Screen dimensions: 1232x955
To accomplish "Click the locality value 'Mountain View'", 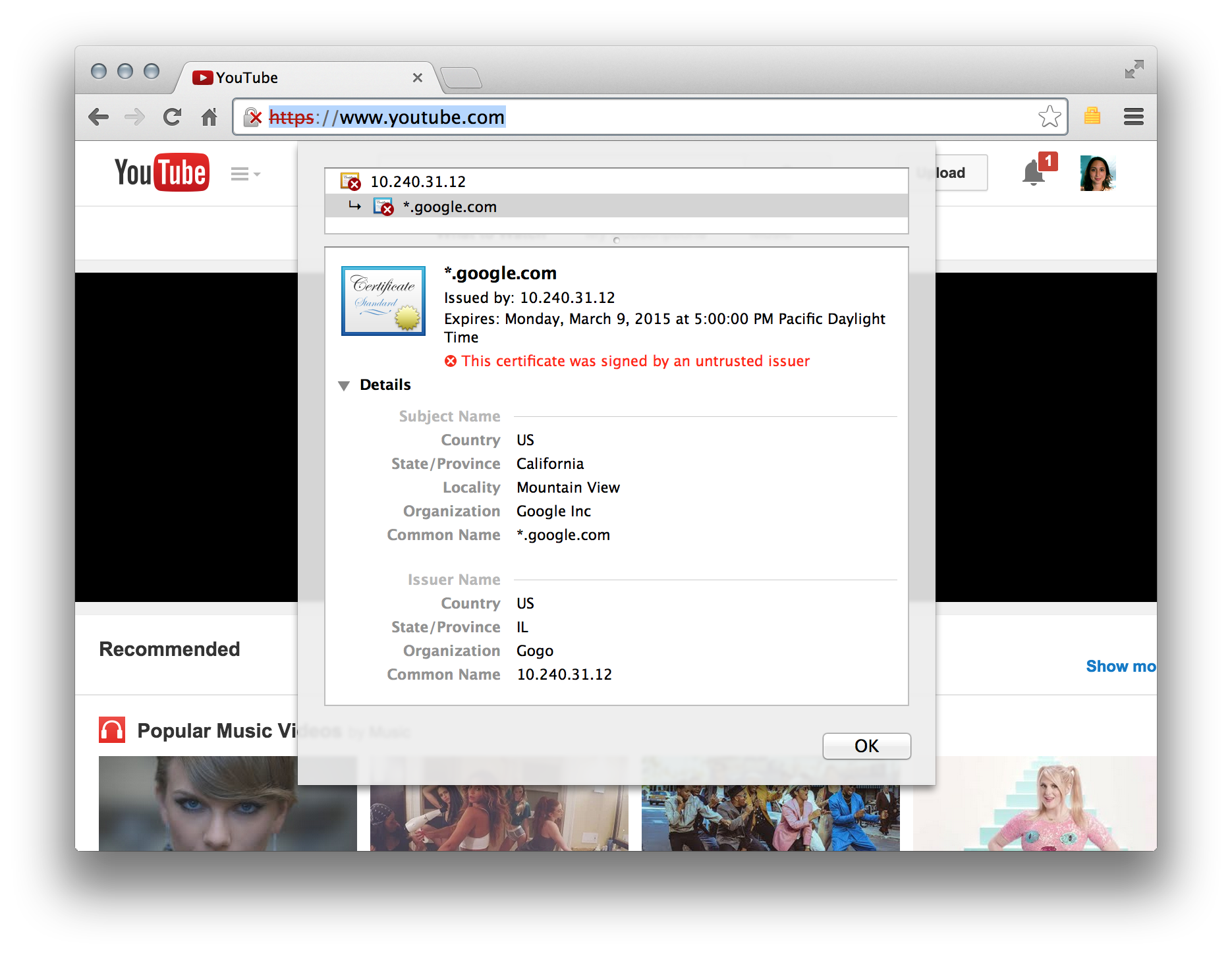I will click(569, 487).
